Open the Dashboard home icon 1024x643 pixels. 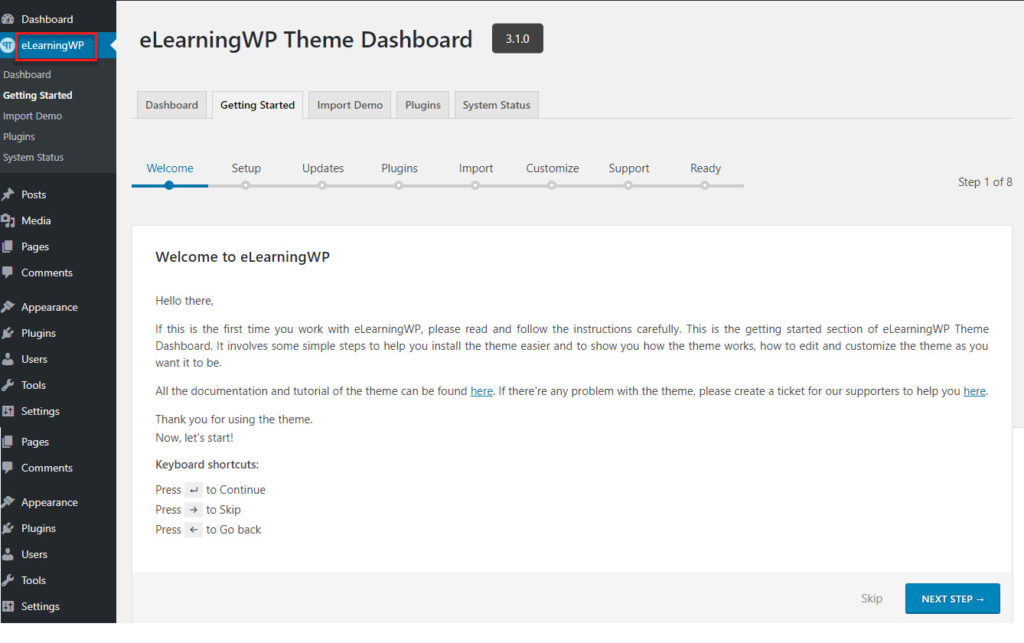tap(10, 17)
